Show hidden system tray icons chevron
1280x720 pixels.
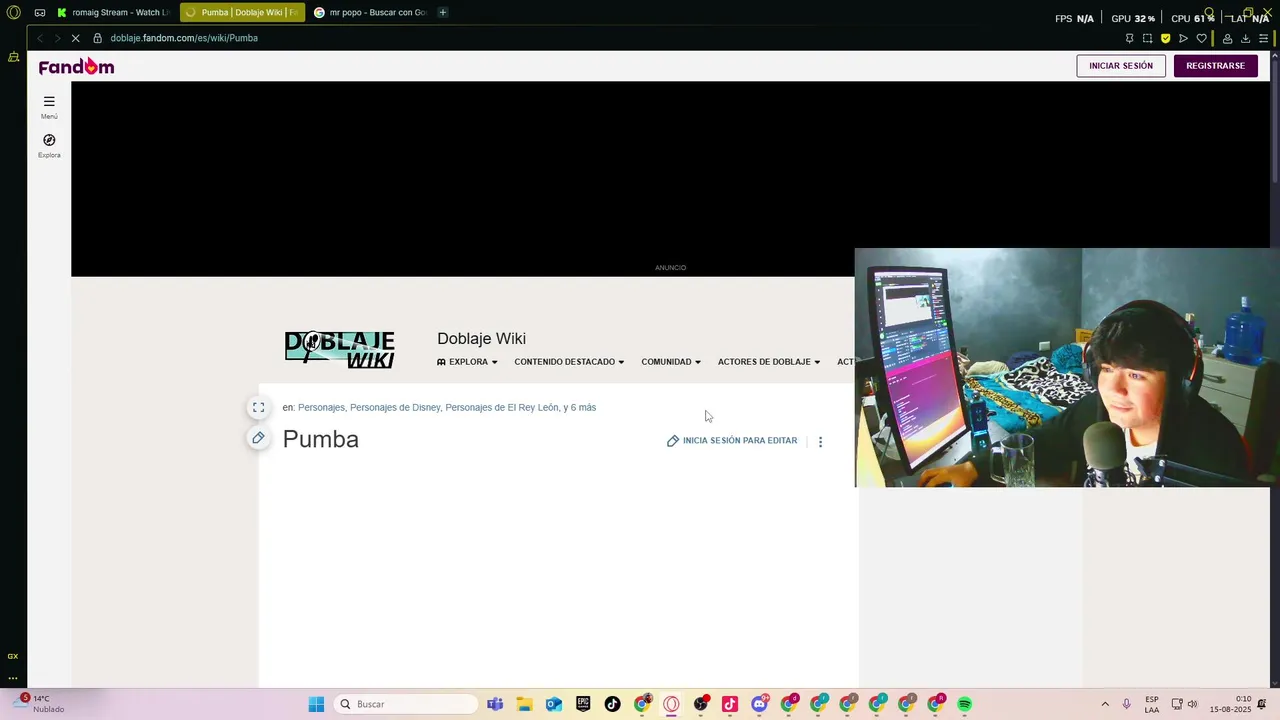click(1105, 704)
